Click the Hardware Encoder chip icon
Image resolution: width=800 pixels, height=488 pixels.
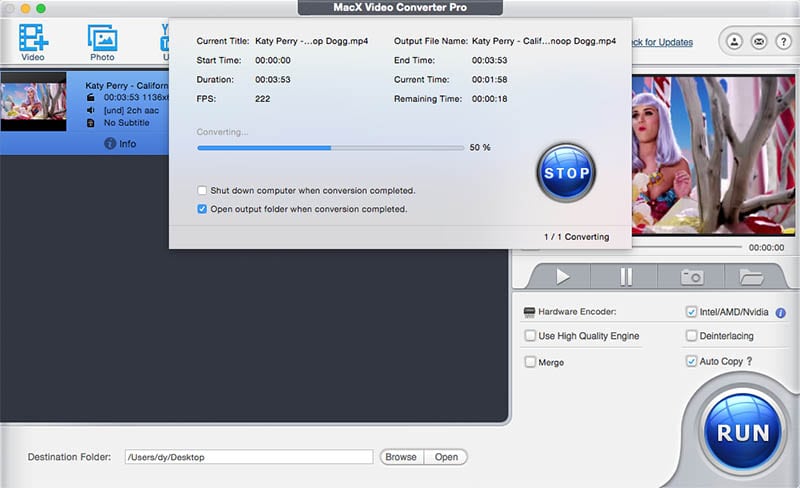click(529, 312)
